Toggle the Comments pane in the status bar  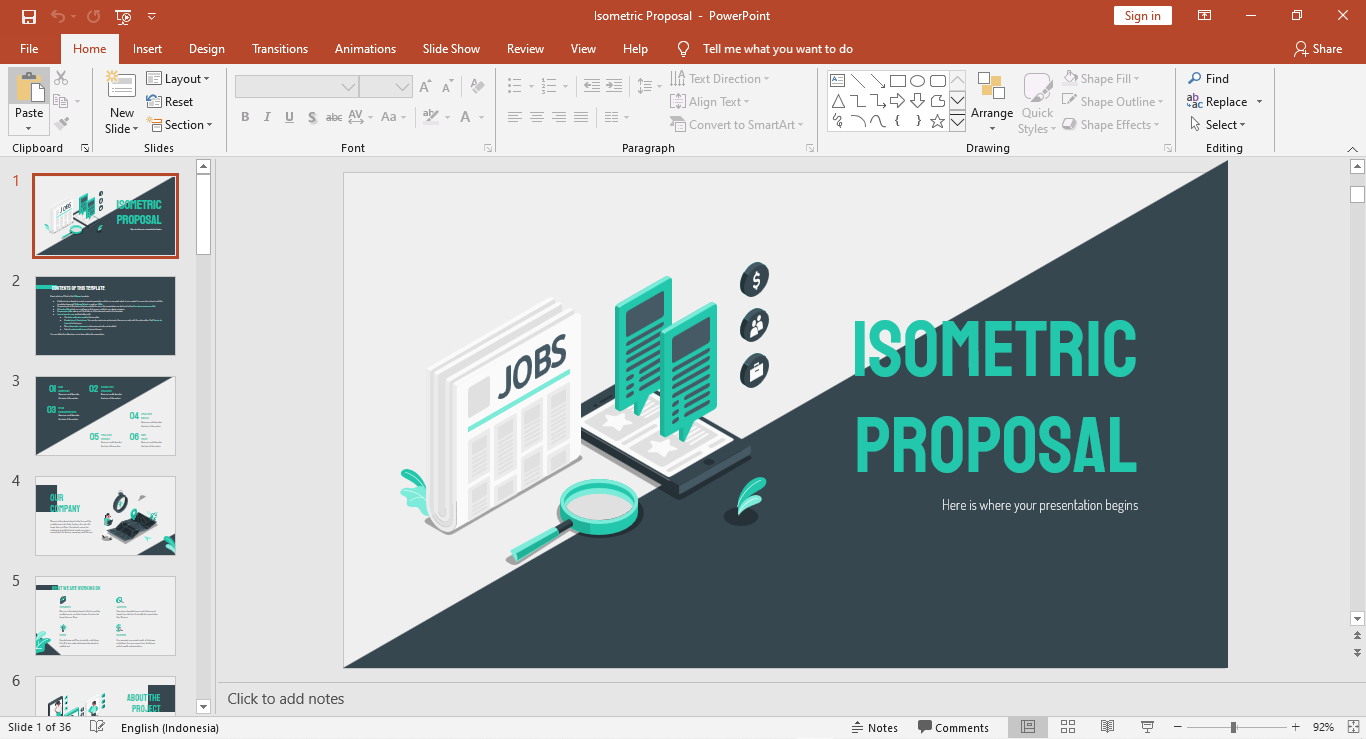click(954, 727)
